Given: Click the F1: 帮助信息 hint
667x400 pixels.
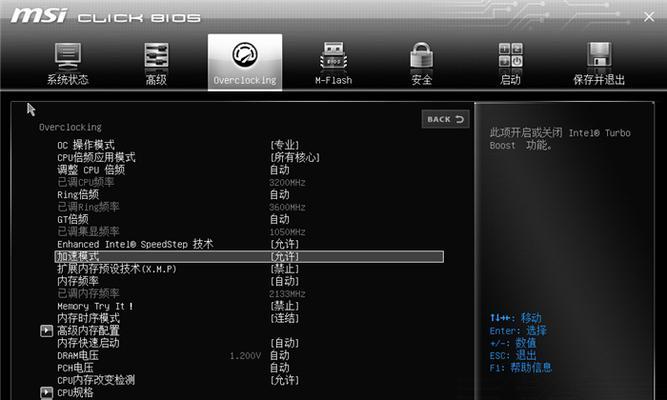Looking at the screenshot, I should (521, 368).
